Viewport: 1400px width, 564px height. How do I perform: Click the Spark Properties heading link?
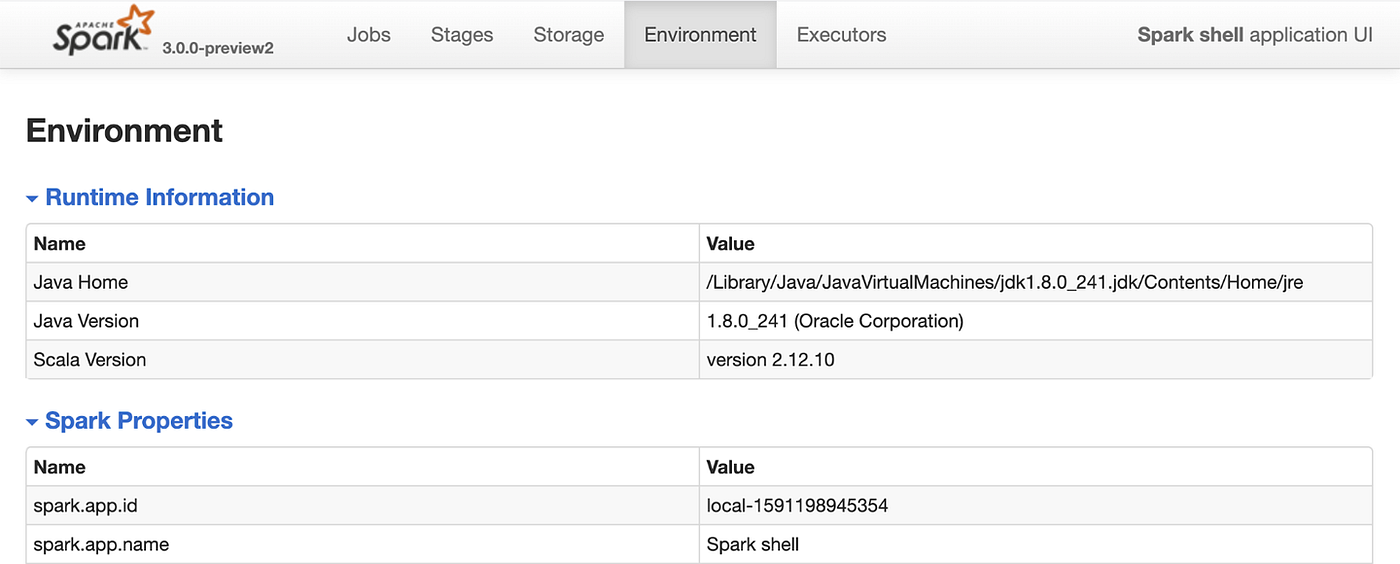point(139,421)
